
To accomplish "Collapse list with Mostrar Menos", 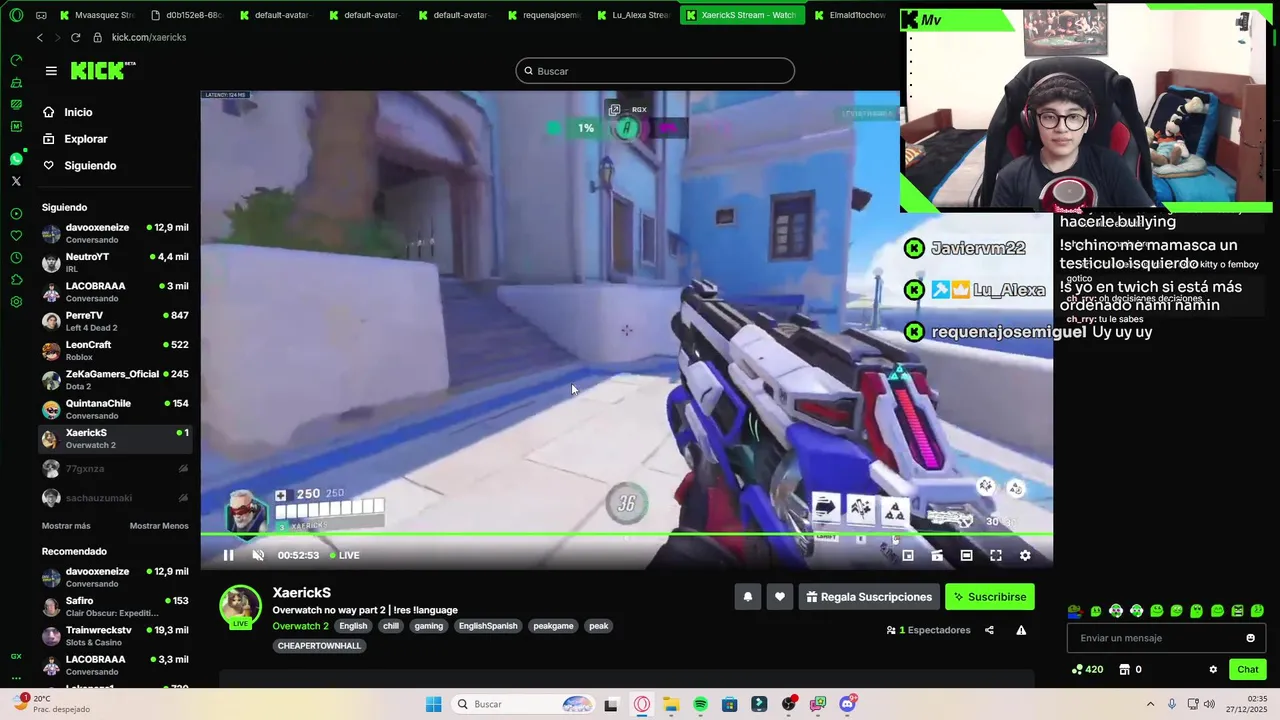I will pyautogui.click(x=159, y=526).
